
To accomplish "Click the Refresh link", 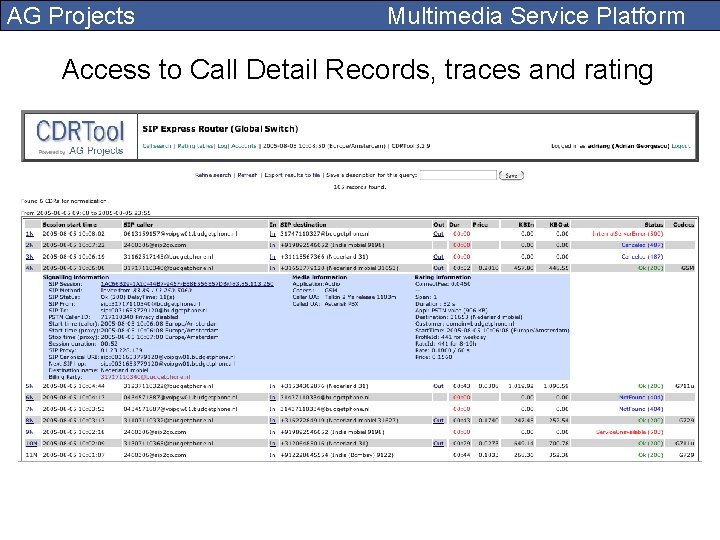I will pyautogui.click(x=247, y=175).
